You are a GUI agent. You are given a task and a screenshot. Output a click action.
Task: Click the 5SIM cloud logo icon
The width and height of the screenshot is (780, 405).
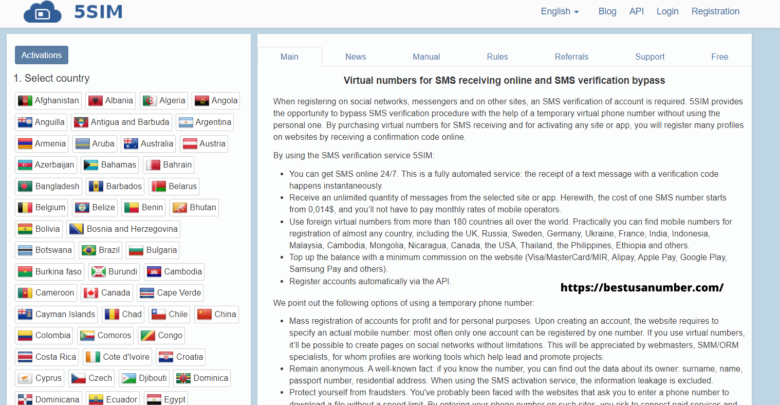click(42, 12)
